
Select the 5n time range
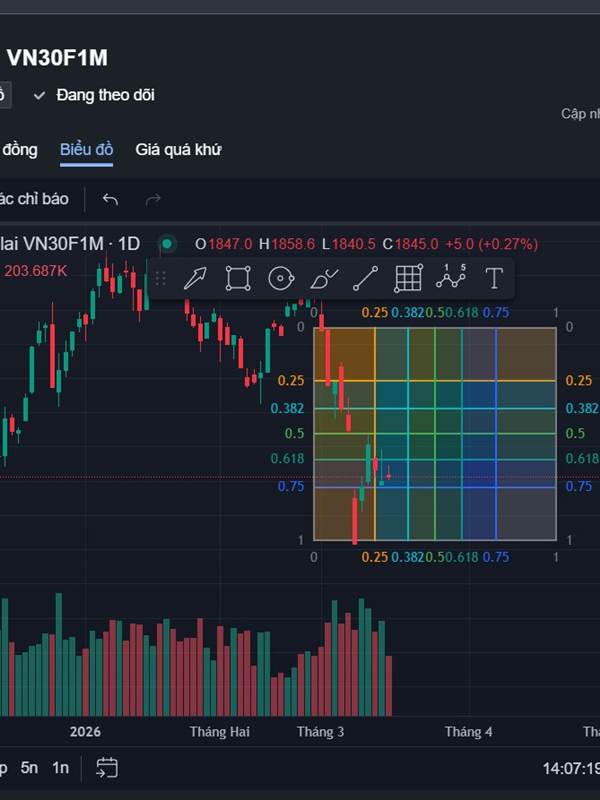[x=29, y=768]
